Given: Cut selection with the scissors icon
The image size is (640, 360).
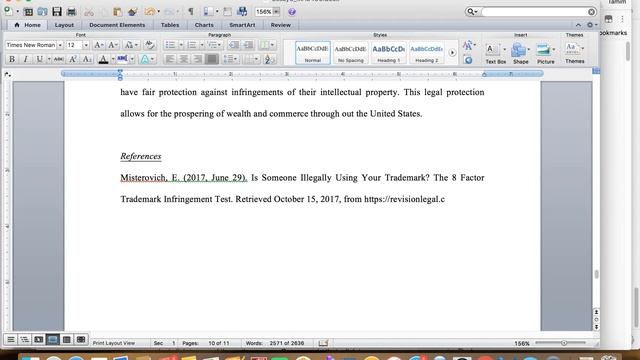Looking at the screenshot, I should point(89,12).
